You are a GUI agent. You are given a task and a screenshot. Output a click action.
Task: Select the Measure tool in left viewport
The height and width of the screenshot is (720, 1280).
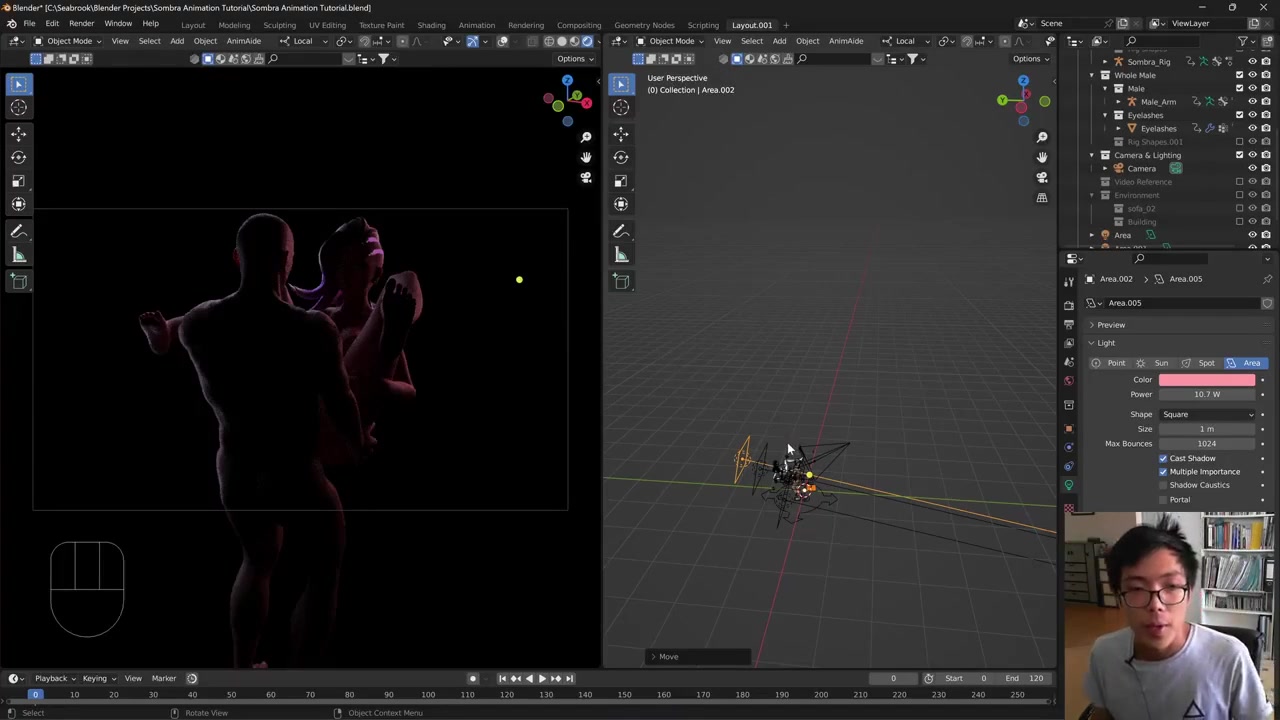[x=19, y=256]
